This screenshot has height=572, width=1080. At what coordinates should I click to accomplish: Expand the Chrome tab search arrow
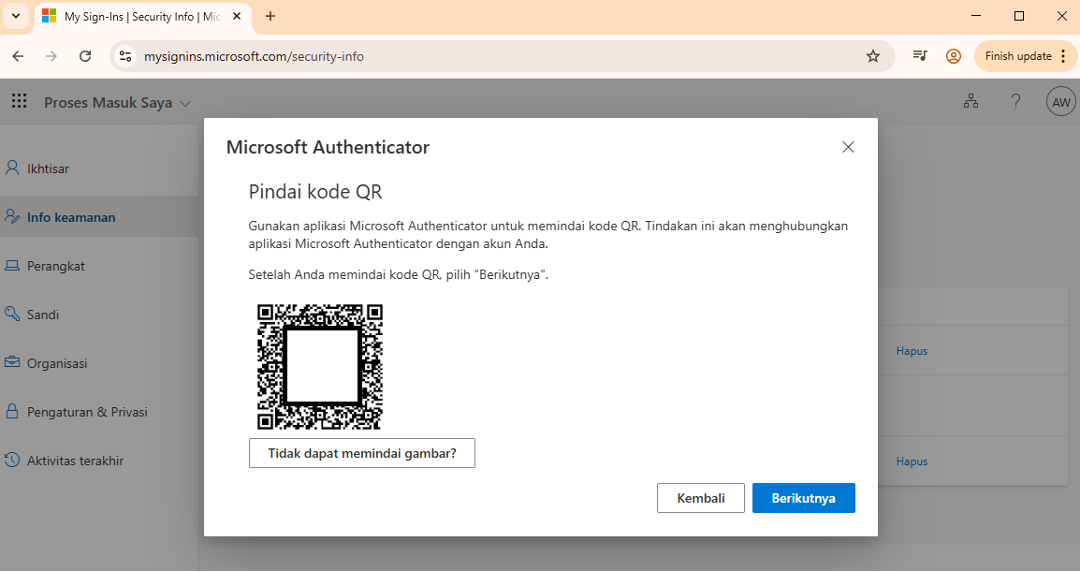coord(16,16)
